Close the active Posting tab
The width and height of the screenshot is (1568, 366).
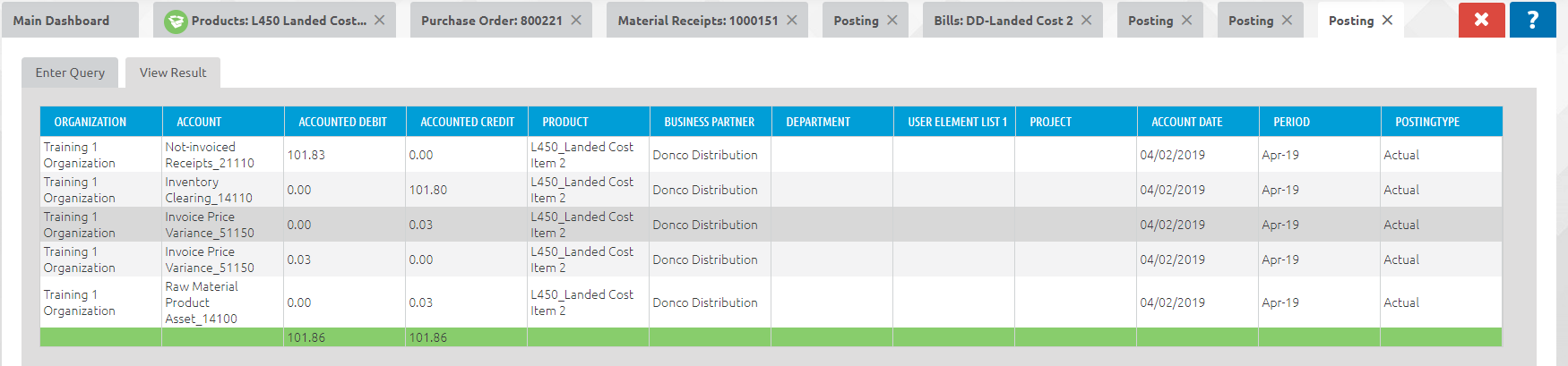(x=1387, y=20)
